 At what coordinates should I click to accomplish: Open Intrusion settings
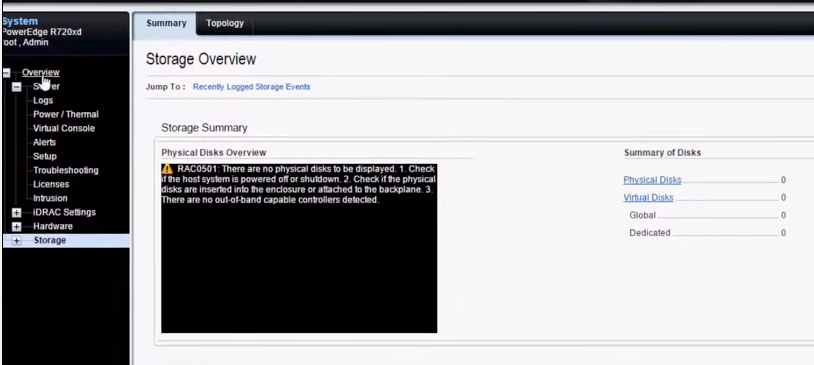pos(50,198)
